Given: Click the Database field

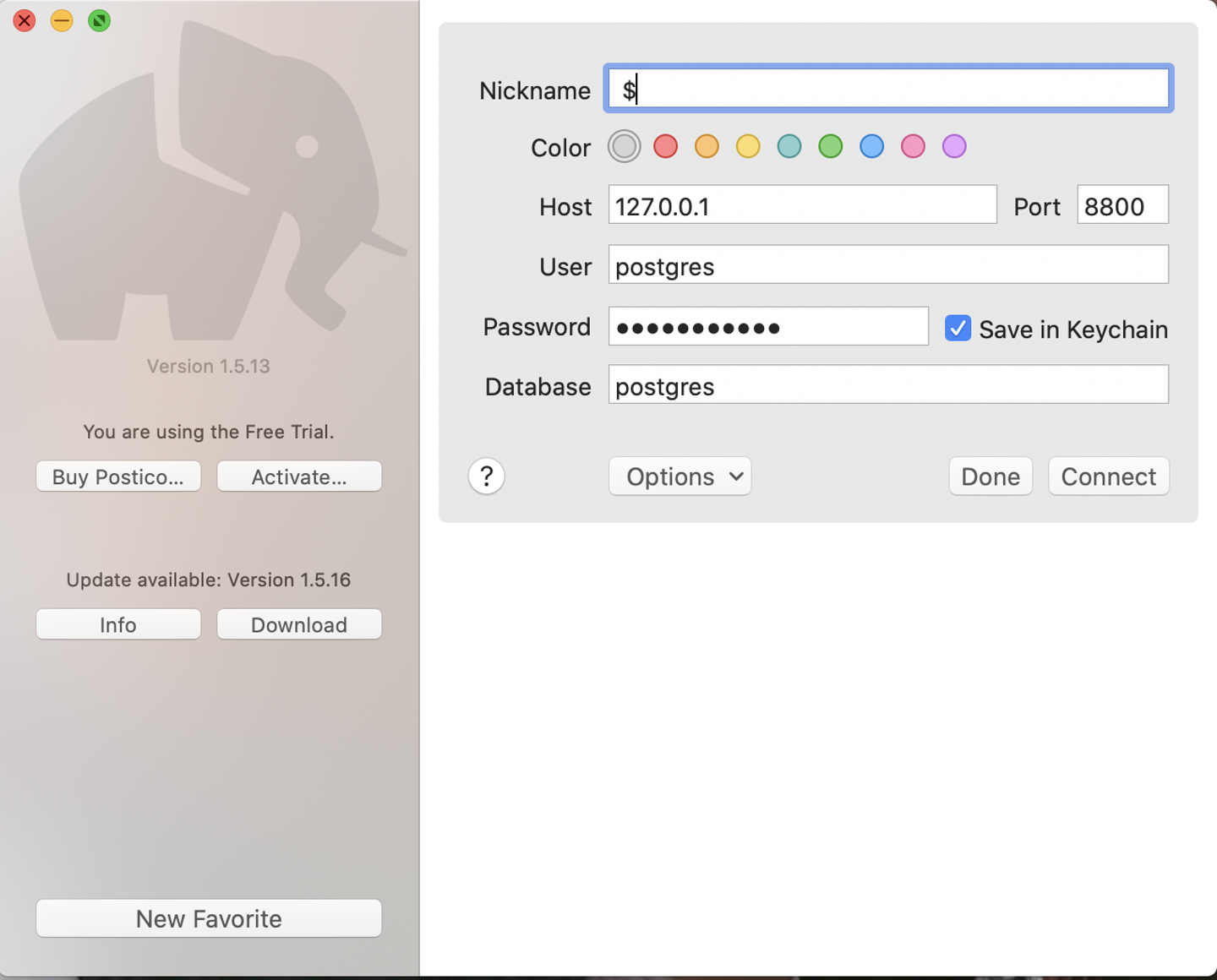Looking at the screenshot, I should (x=888, y=384).
